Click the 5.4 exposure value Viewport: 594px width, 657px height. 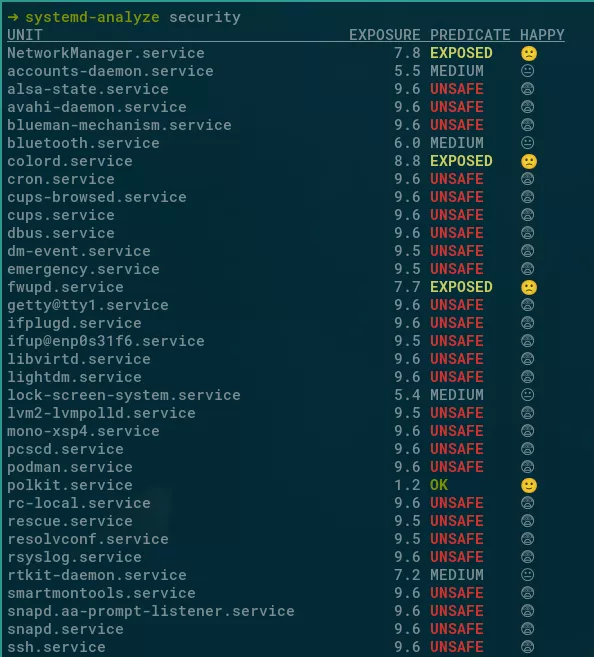click(407, 395)
